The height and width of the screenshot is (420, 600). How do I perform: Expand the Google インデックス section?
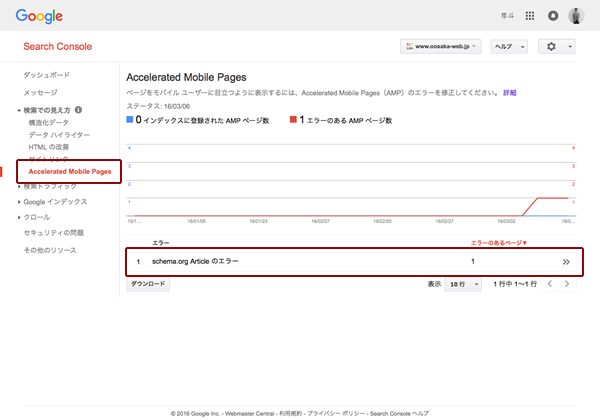click(x=19, y=202)
